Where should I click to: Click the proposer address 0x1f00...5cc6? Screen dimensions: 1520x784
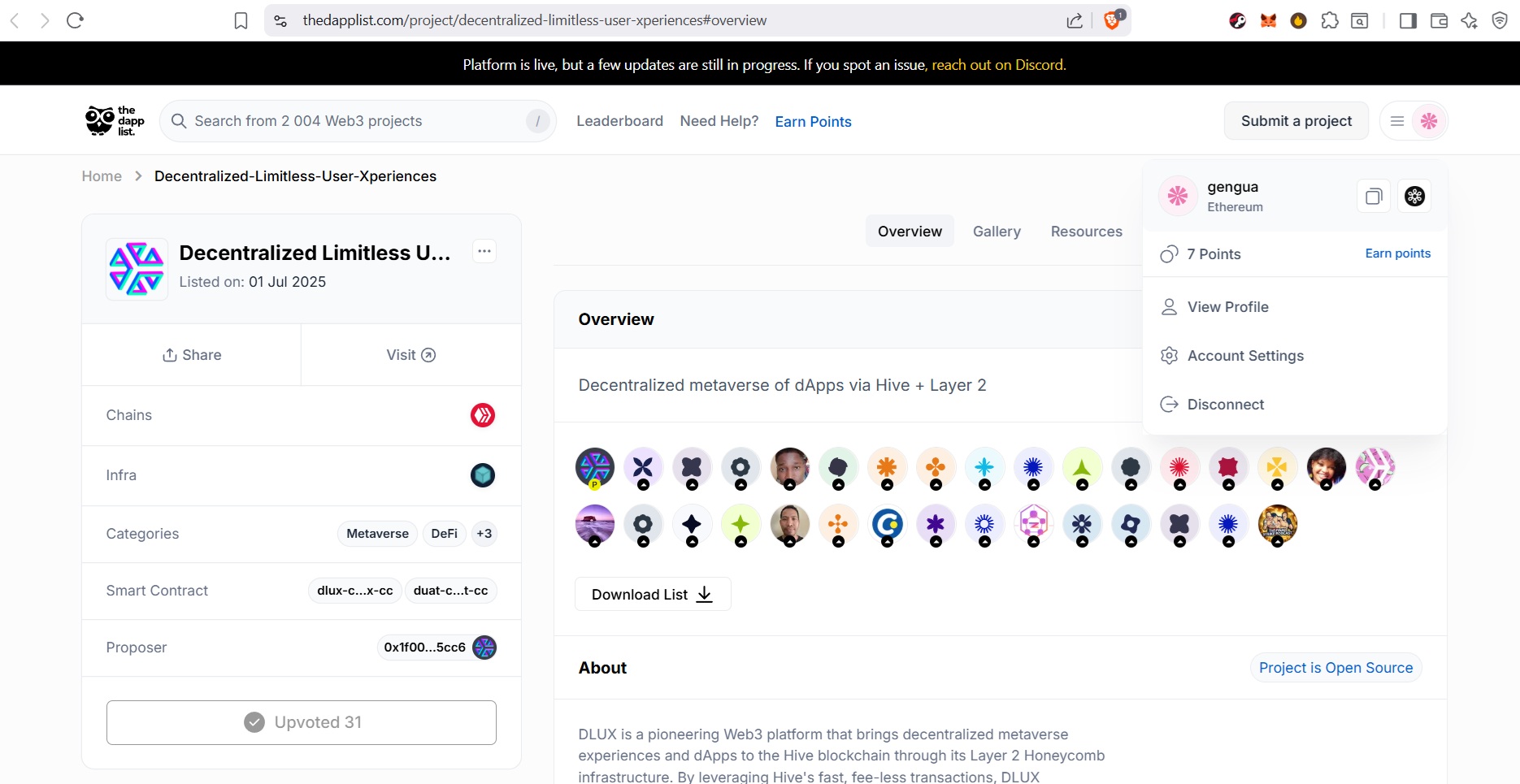click(424, 648)
